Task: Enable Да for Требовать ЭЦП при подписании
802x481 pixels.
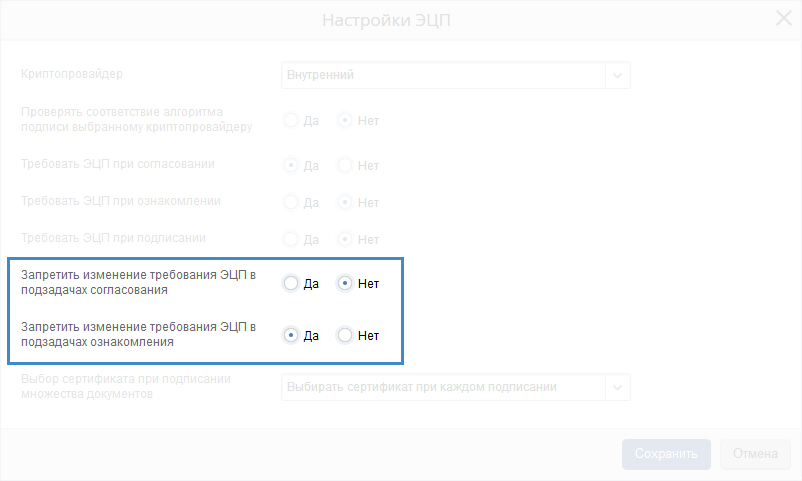Action: 291,239
